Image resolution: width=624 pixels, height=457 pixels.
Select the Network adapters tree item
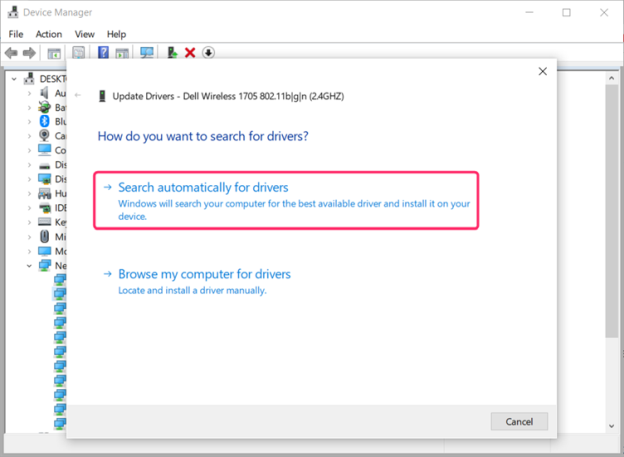(52, 265)
